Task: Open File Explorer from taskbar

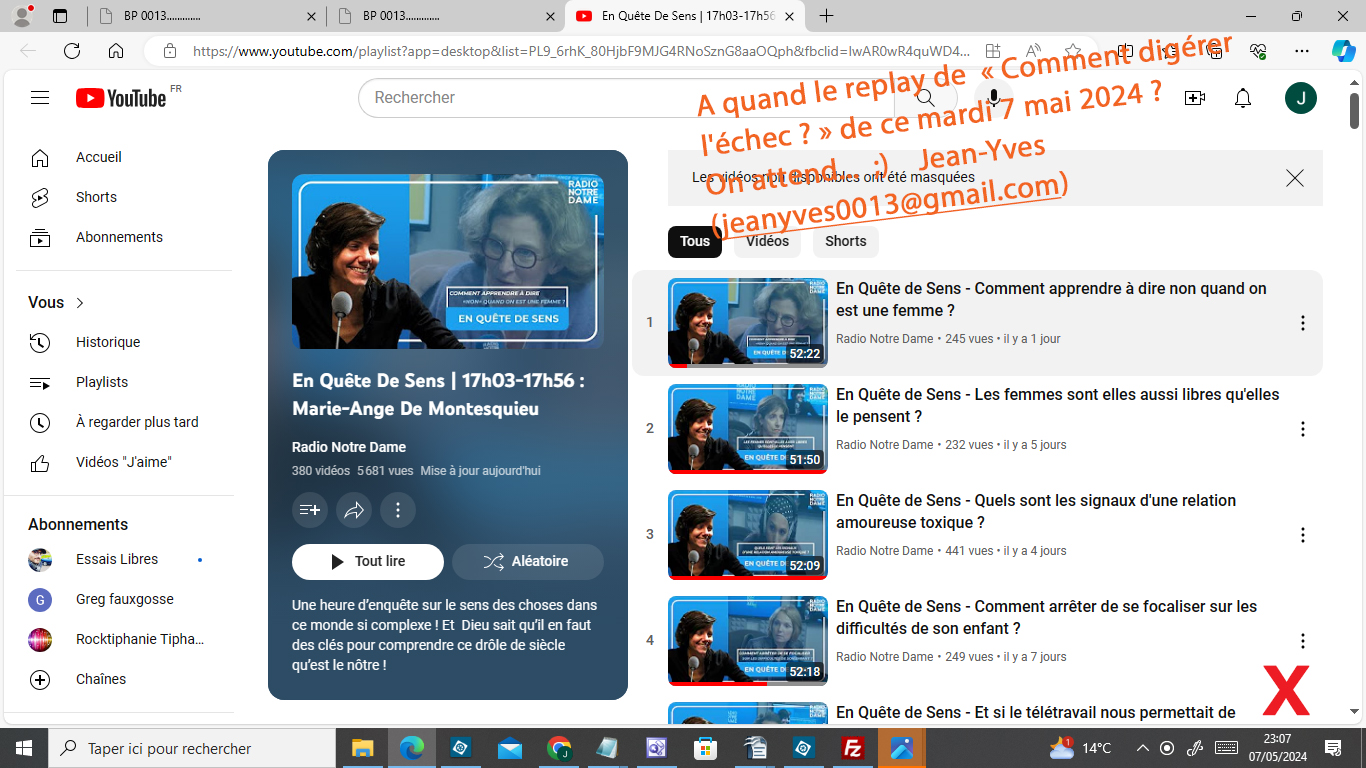Action: [x=362, y=748]
